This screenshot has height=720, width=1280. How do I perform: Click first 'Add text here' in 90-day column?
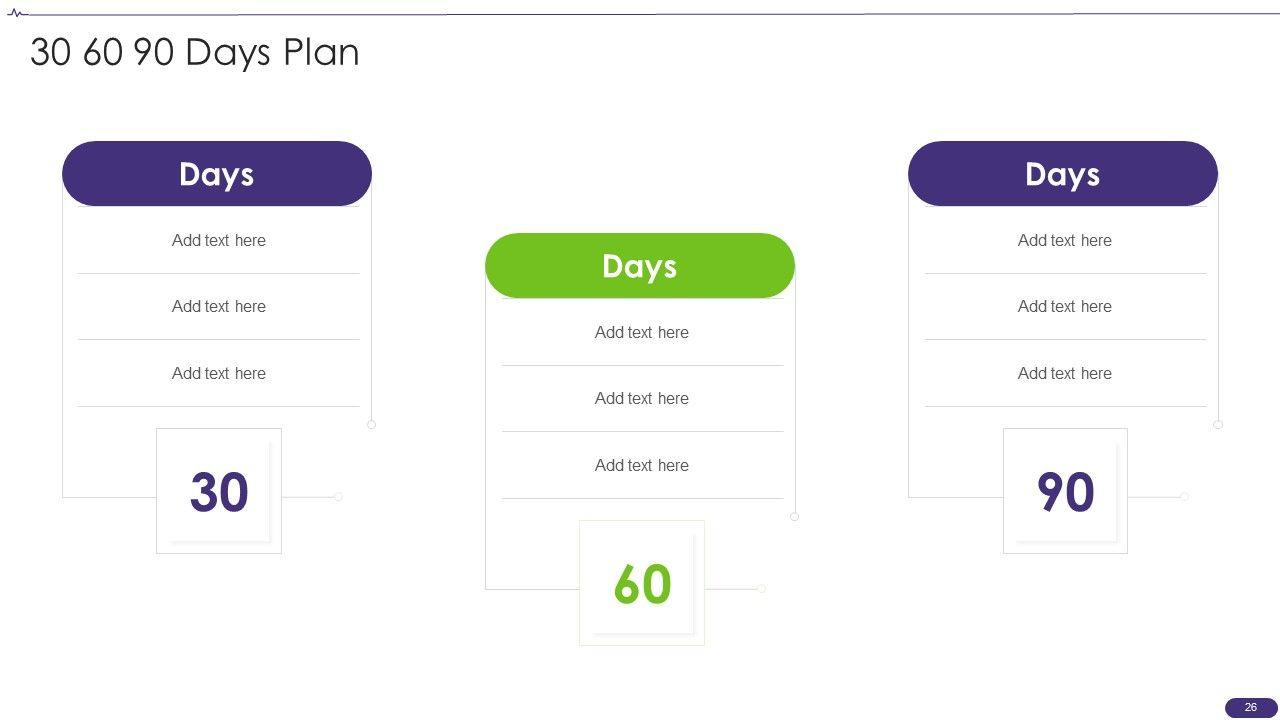[1065, 240]
